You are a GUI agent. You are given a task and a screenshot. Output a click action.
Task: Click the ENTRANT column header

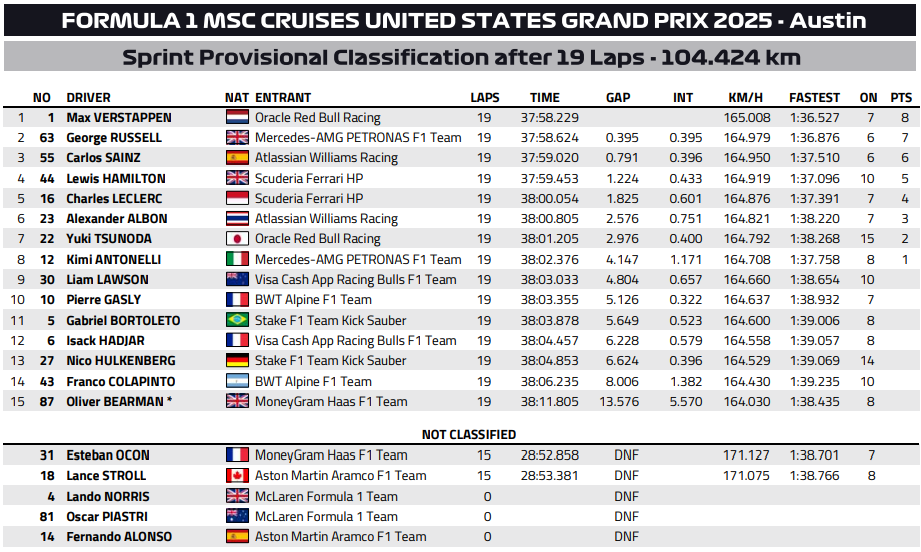tap(283, 98)
